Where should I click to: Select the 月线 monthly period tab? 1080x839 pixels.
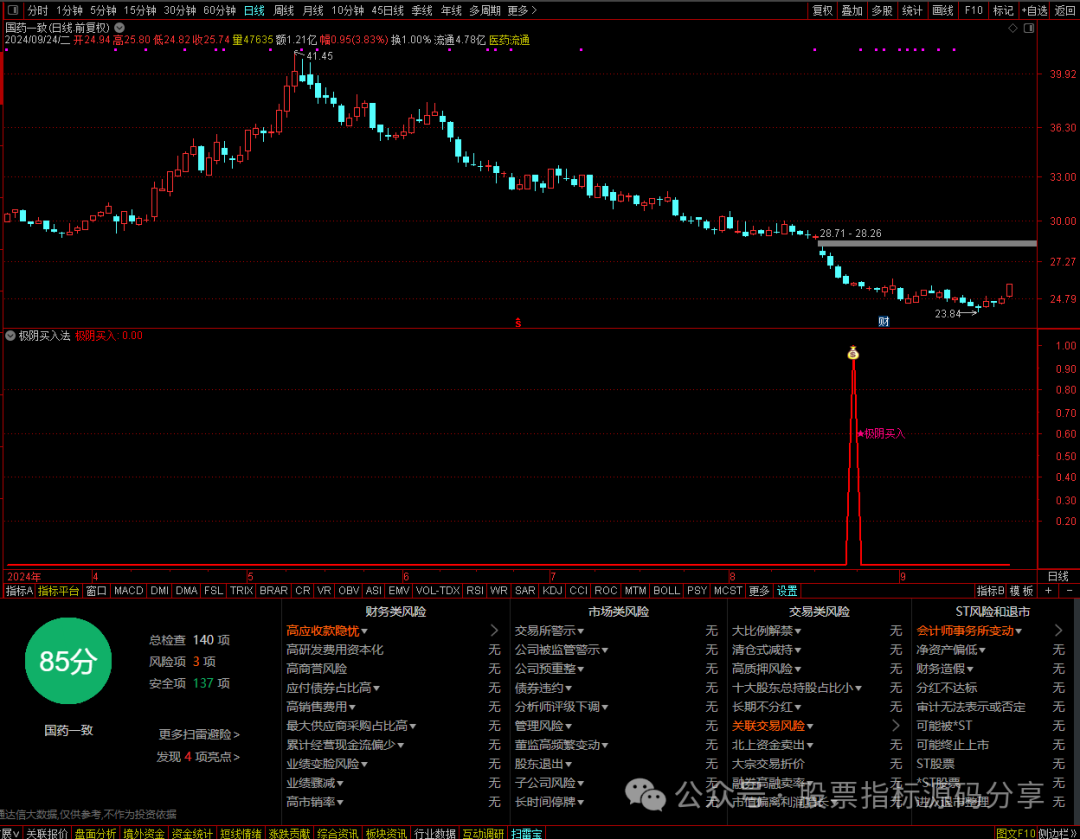(313, 10)
